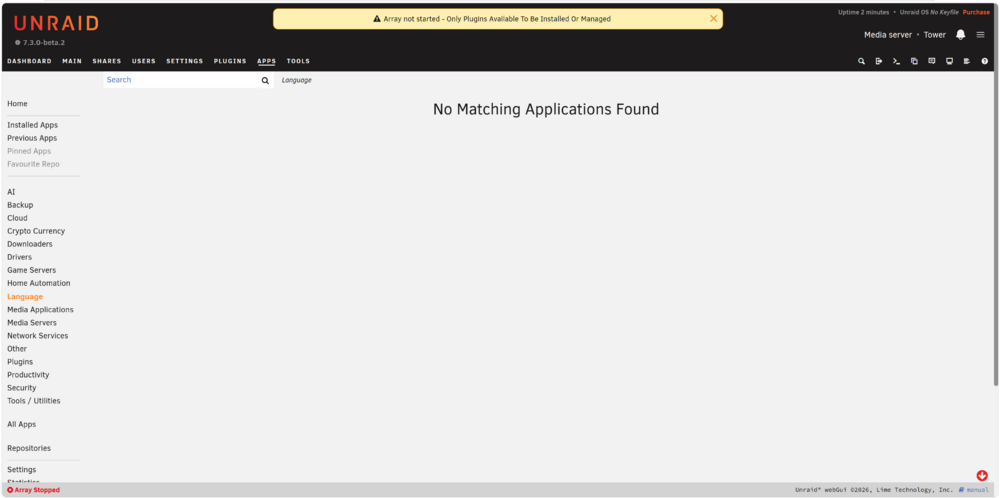Select the Media Applications category
1000x498 pixels.
coord(40,309)
